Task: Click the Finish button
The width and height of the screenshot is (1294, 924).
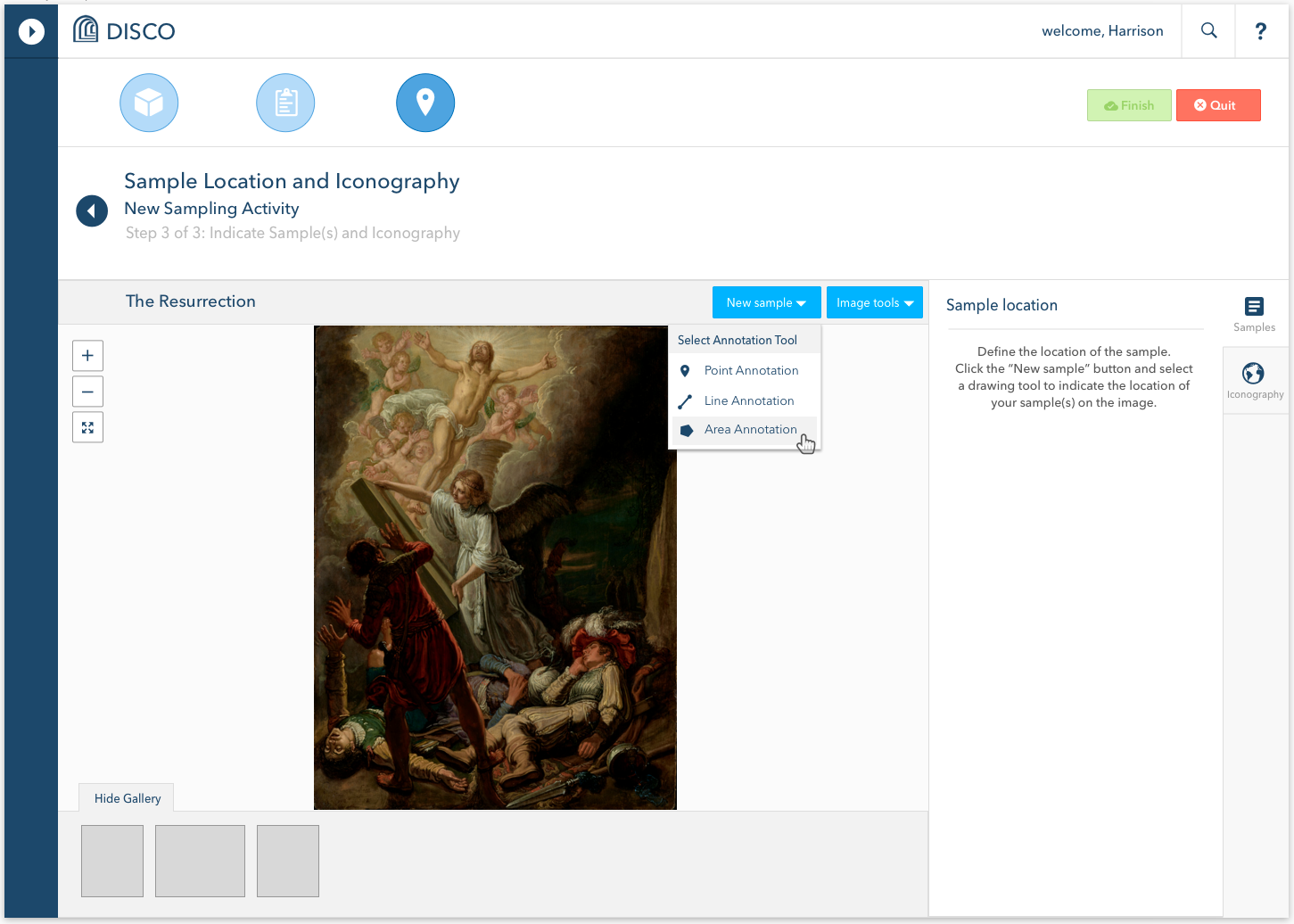Action: (x=1129, y=105)
